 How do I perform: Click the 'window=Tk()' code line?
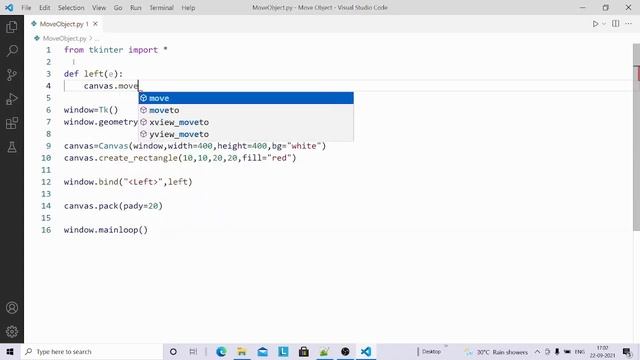coord(91,110)
